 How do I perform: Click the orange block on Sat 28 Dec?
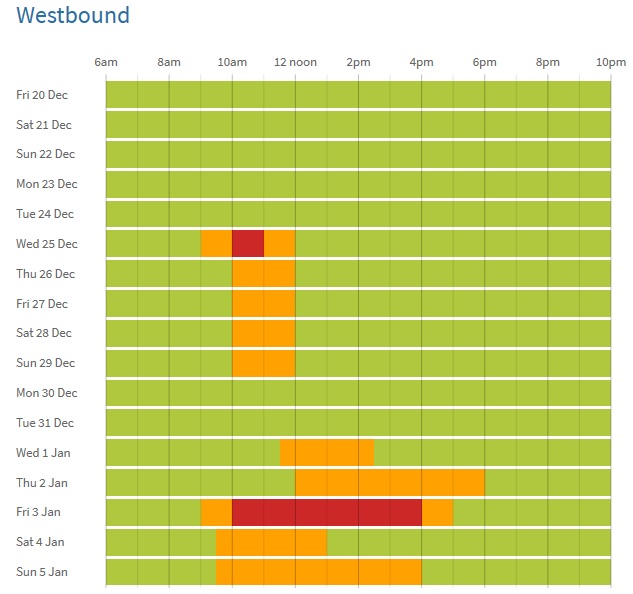click(264, 333)
